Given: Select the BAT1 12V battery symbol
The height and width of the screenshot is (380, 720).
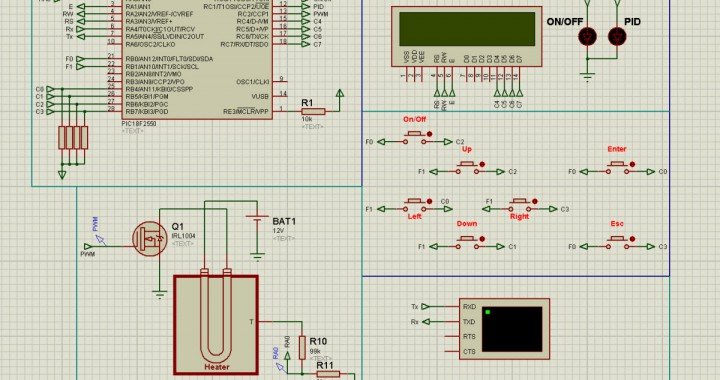Looking at the screenshot, I should coord(257,221).
